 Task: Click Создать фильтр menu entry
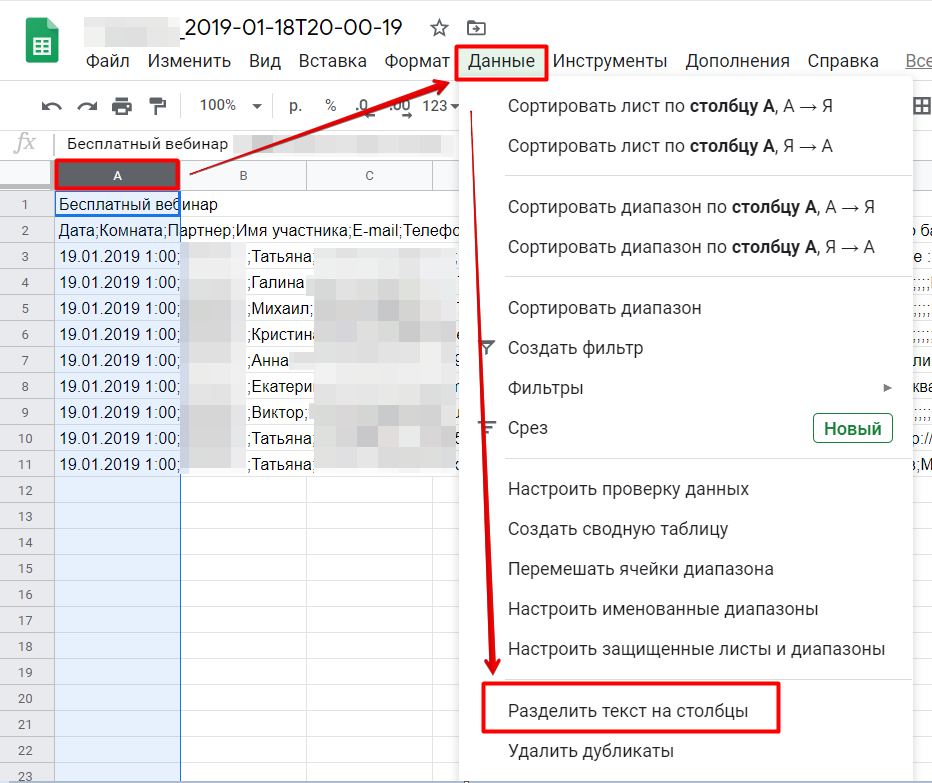(x=575, y=348)
